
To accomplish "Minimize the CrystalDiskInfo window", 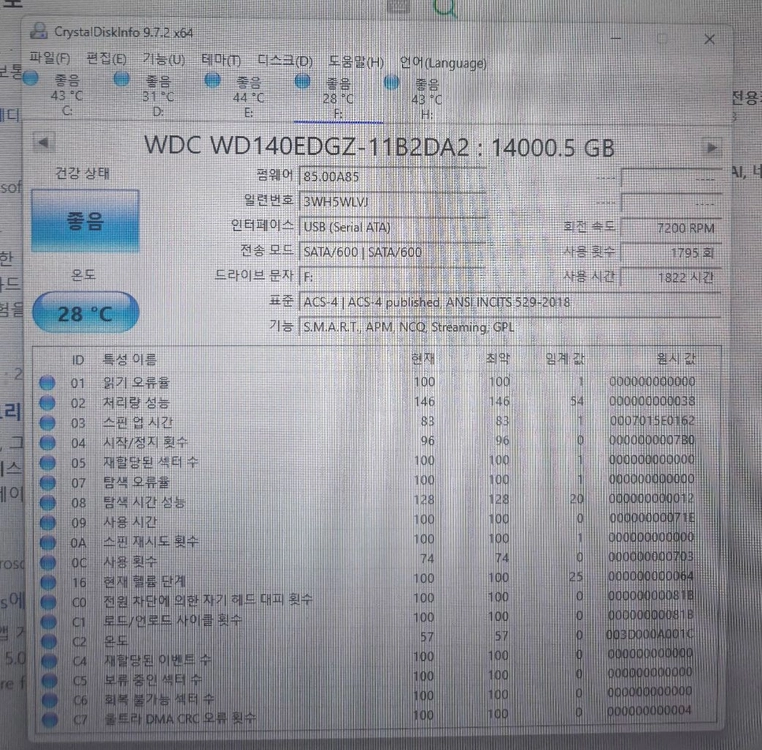I will click(x=616, y=38).
